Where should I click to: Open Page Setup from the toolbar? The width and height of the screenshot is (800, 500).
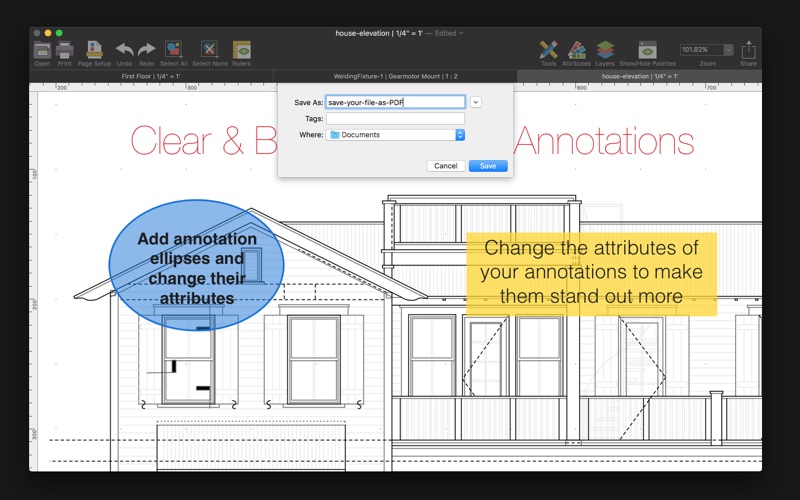tap(94, 50)
